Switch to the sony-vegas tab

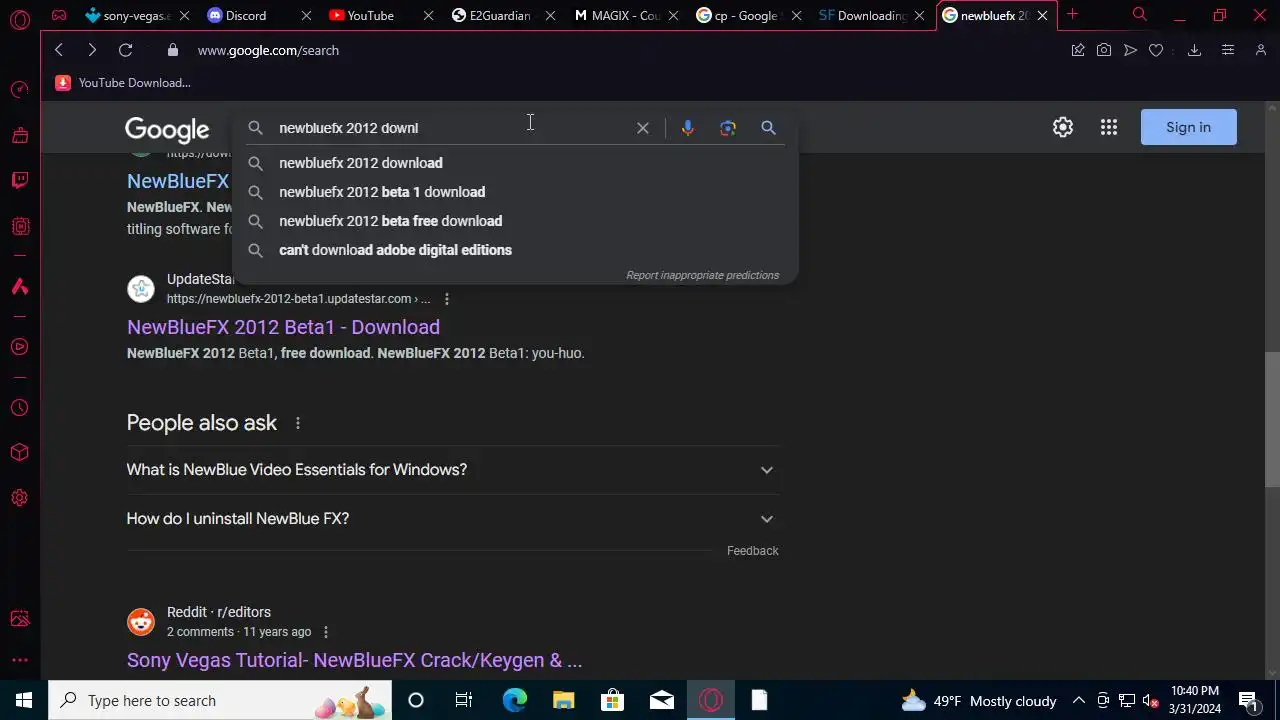pyautogui.click(x=128, y=15)
